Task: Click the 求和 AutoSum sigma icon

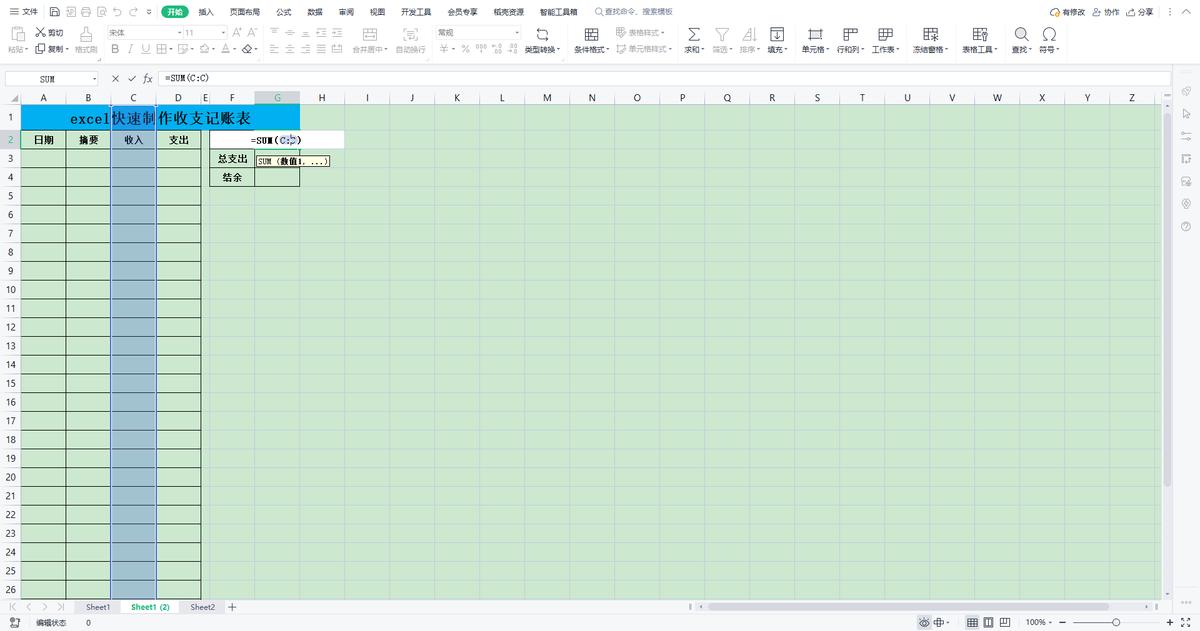Action: coord(693,34)
